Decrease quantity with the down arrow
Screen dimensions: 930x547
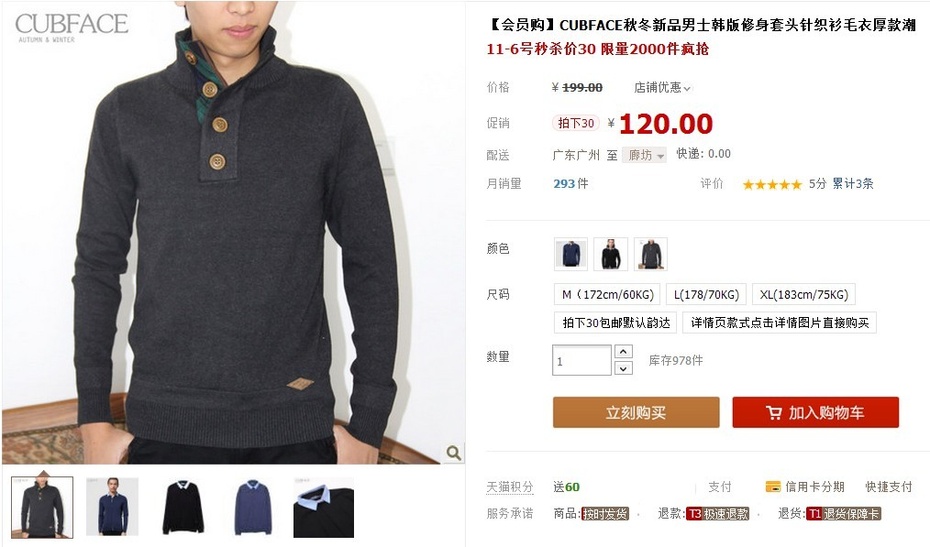(623, 368)
